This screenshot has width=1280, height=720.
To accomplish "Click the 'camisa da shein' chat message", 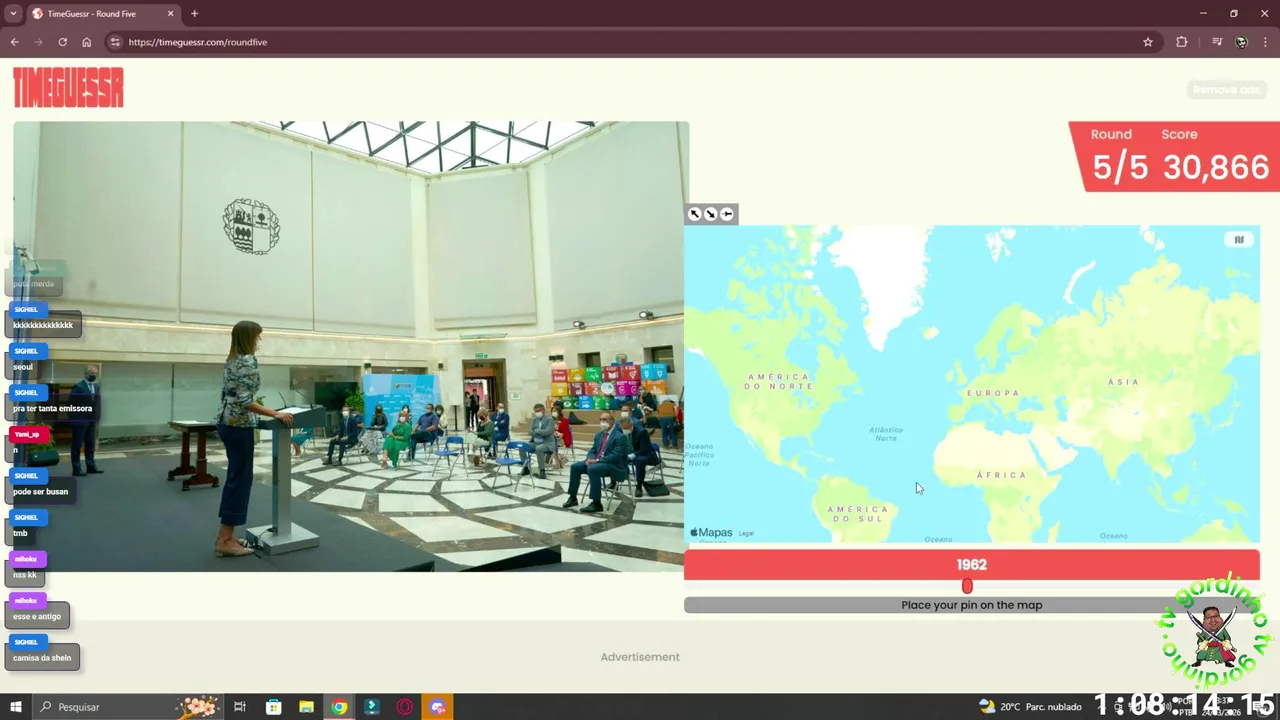I will tap(42, 658).
